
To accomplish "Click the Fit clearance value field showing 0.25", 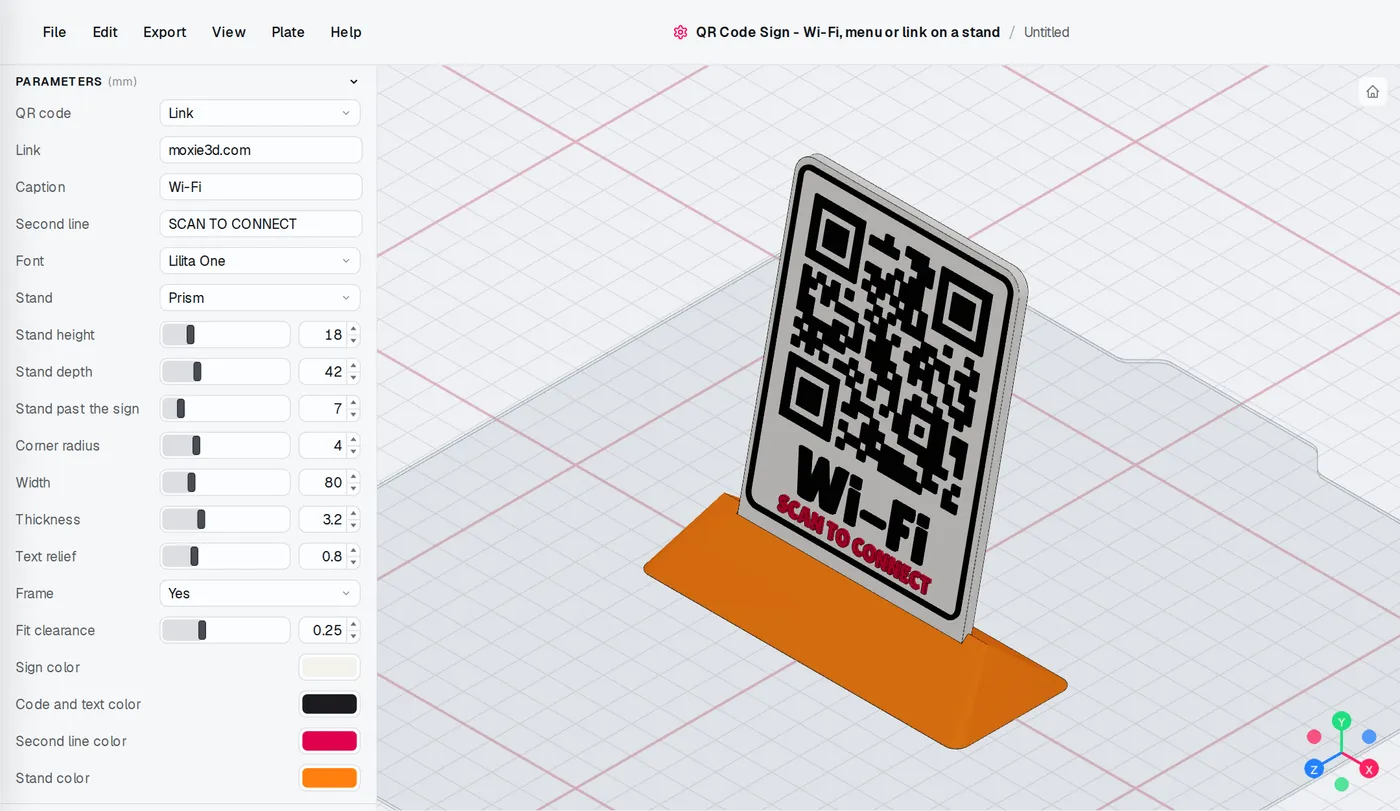I will coord(329,631).
